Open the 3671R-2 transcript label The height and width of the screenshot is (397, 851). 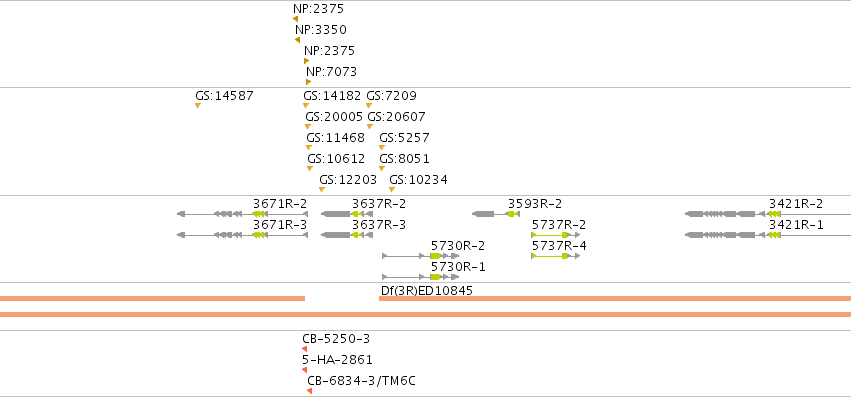(280, 204)
